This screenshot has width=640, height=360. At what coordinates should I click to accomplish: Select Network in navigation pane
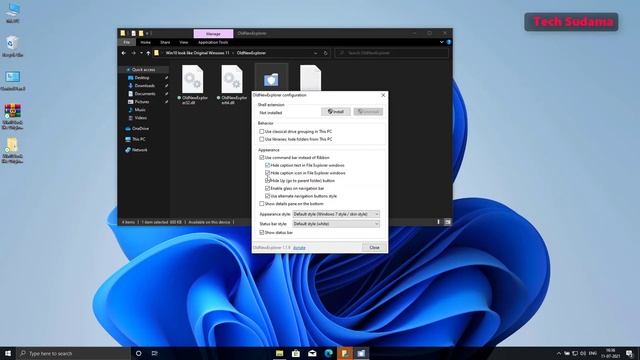pyautogui.click(x=140, y=150)
